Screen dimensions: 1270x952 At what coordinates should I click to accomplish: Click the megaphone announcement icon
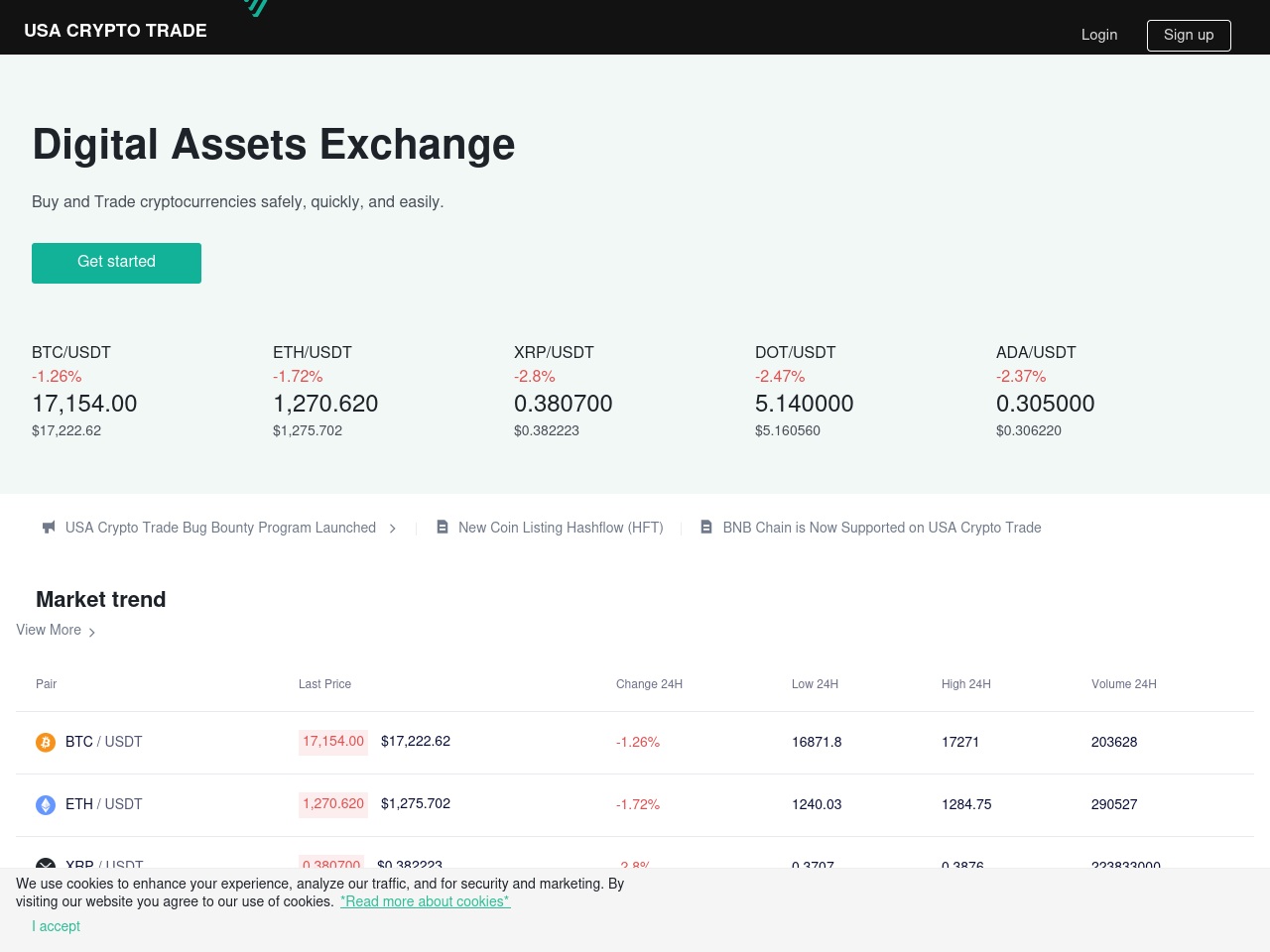point(49,528)
